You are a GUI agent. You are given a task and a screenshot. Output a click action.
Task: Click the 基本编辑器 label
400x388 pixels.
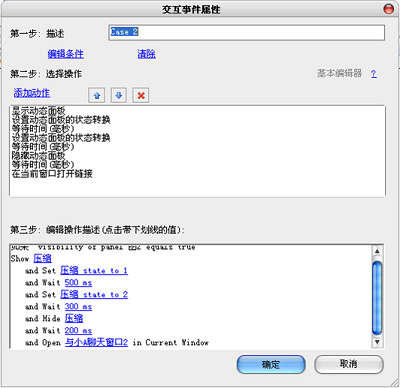[339, 73]
